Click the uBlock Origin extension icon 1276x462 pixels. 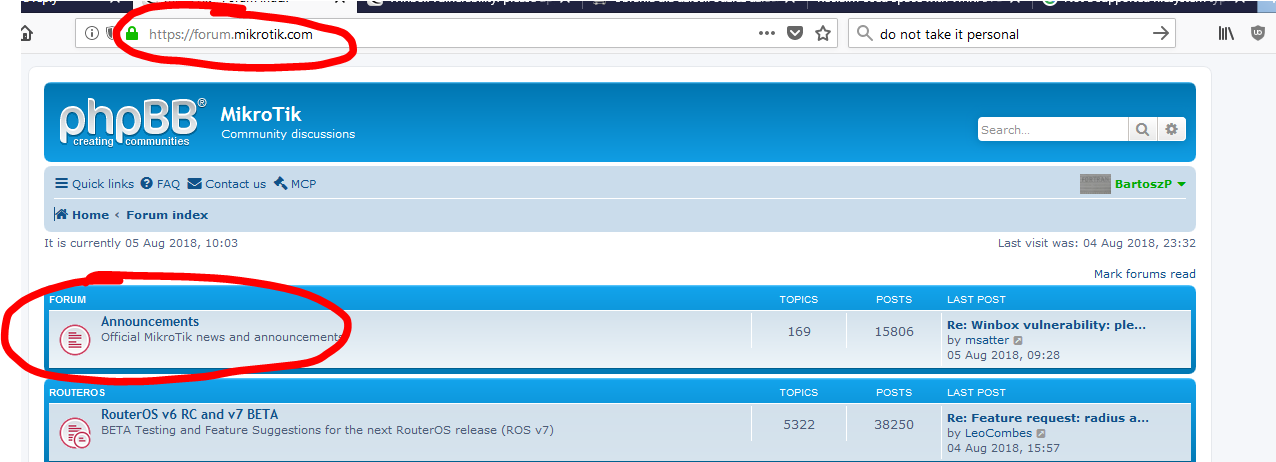tap(1257, 34)
